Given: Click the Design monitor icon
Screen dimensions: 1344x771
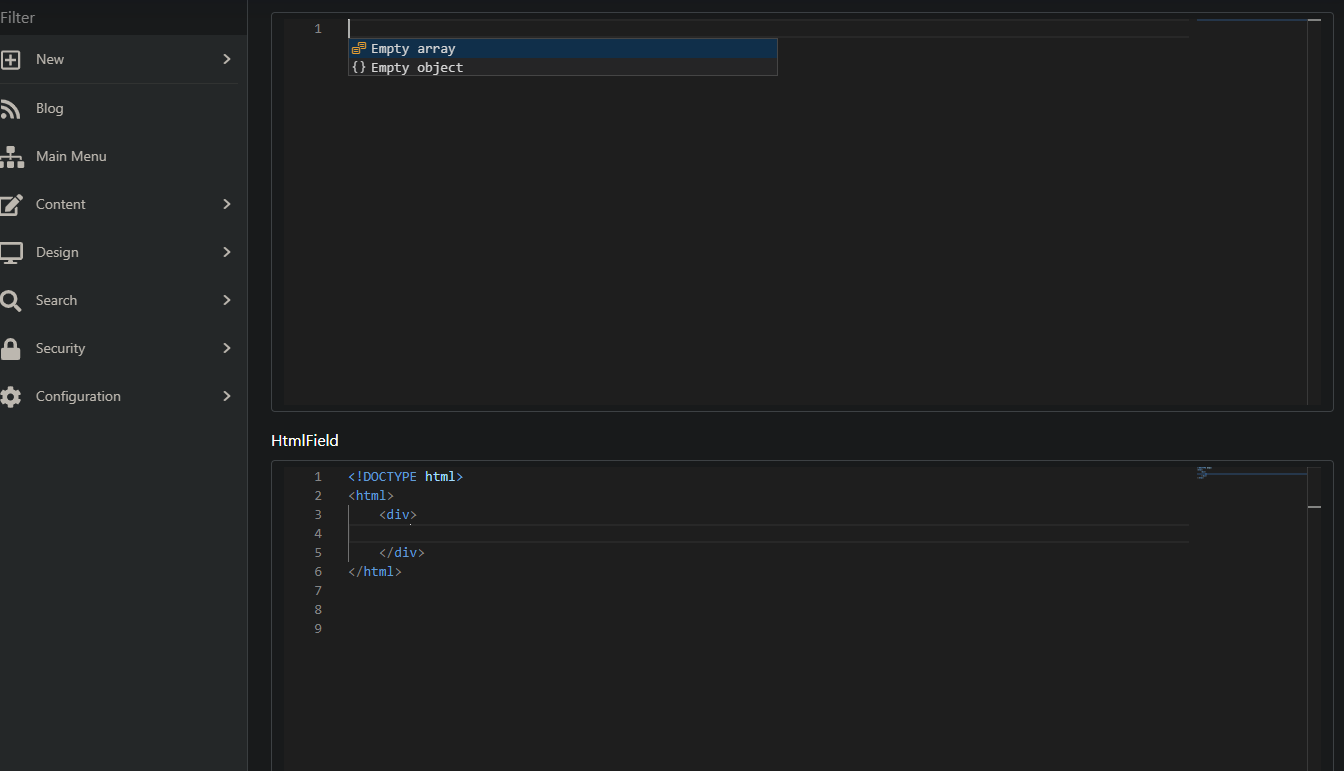Looking at the screenshot, I should point(15,252).
